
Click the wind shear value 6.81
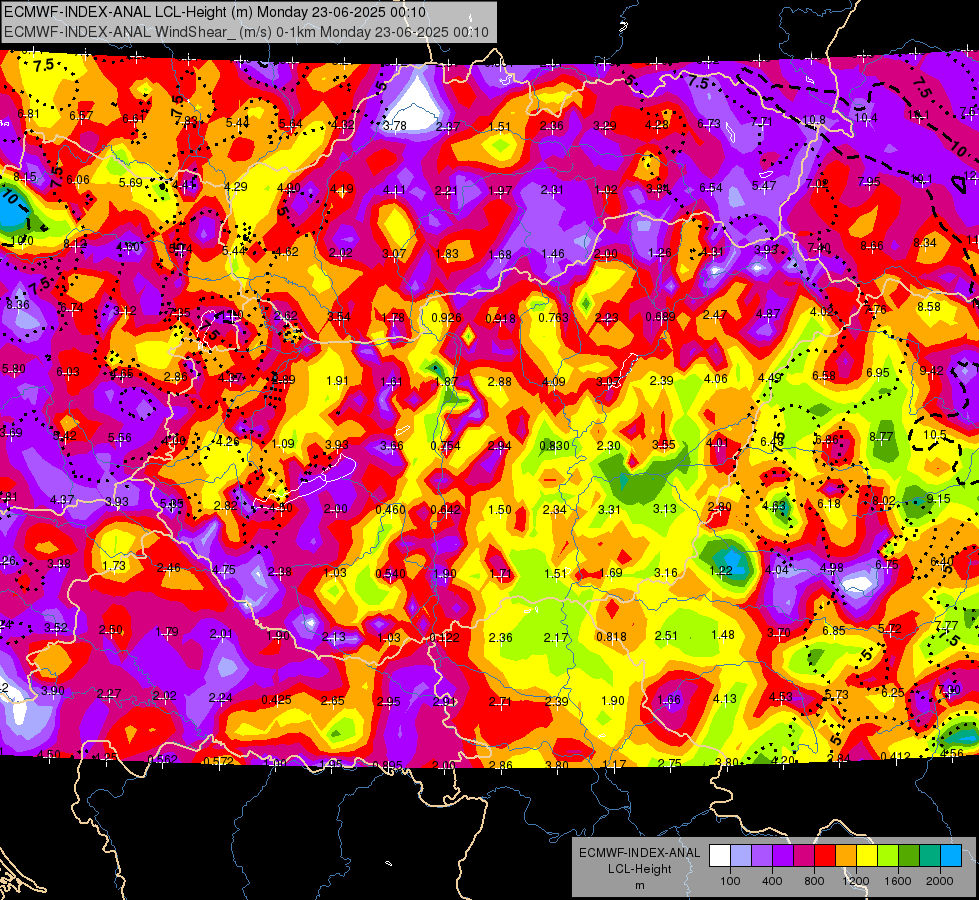tap(29, 114)
